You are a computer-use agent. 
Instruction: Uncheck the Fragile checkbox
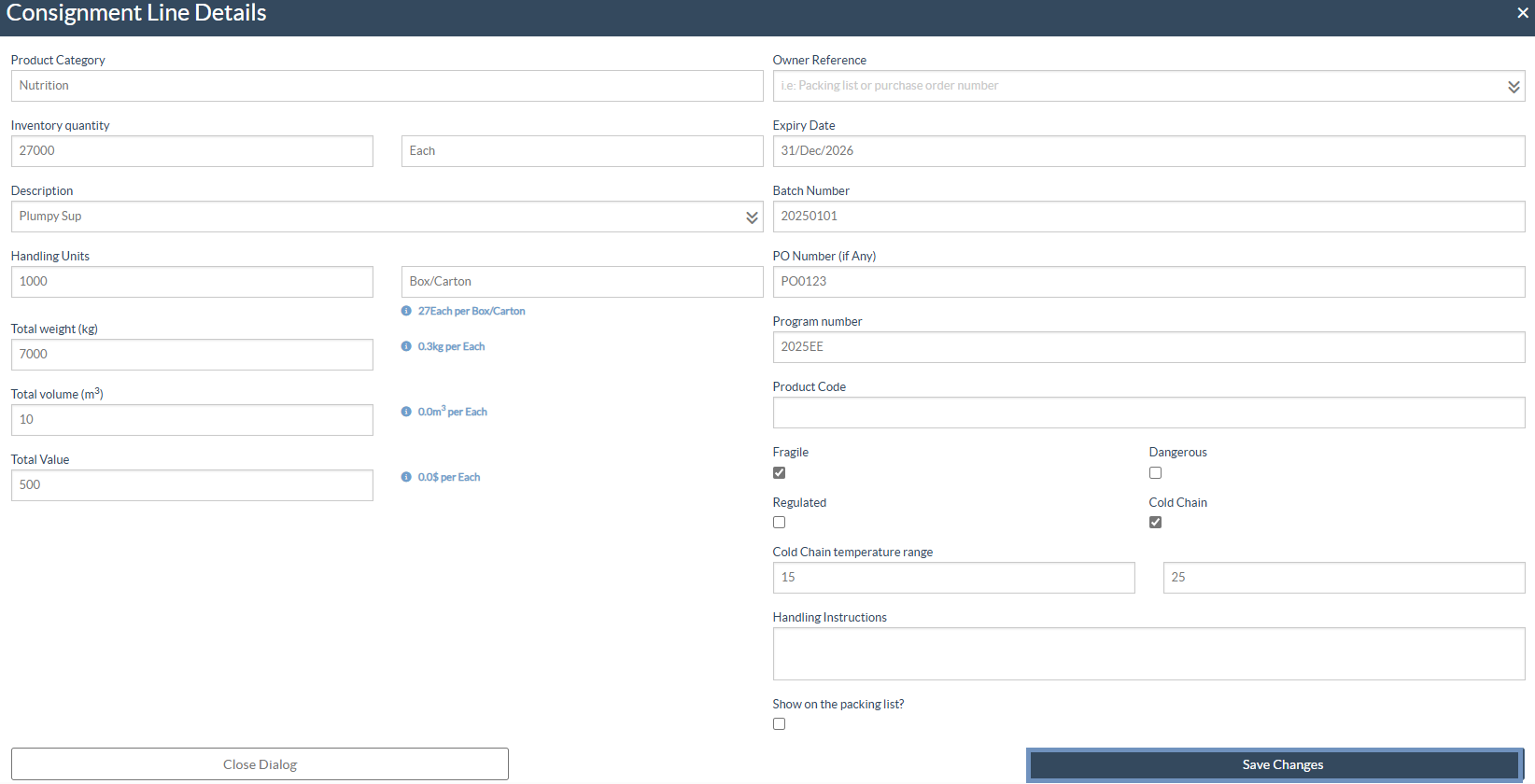780,473
